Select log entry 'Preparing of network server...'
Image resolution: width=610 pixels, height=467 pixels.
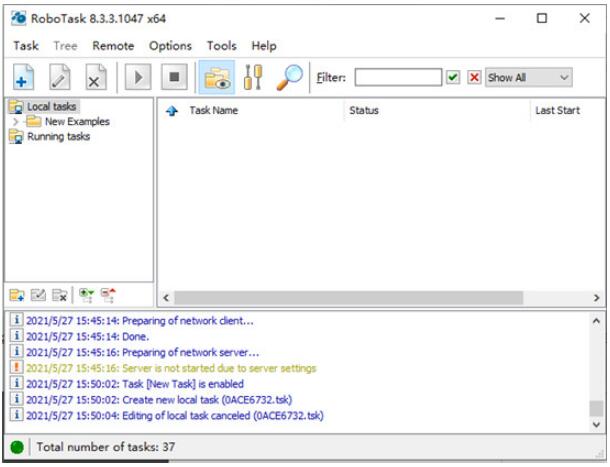pyautogui.click(x=142, y=353)
